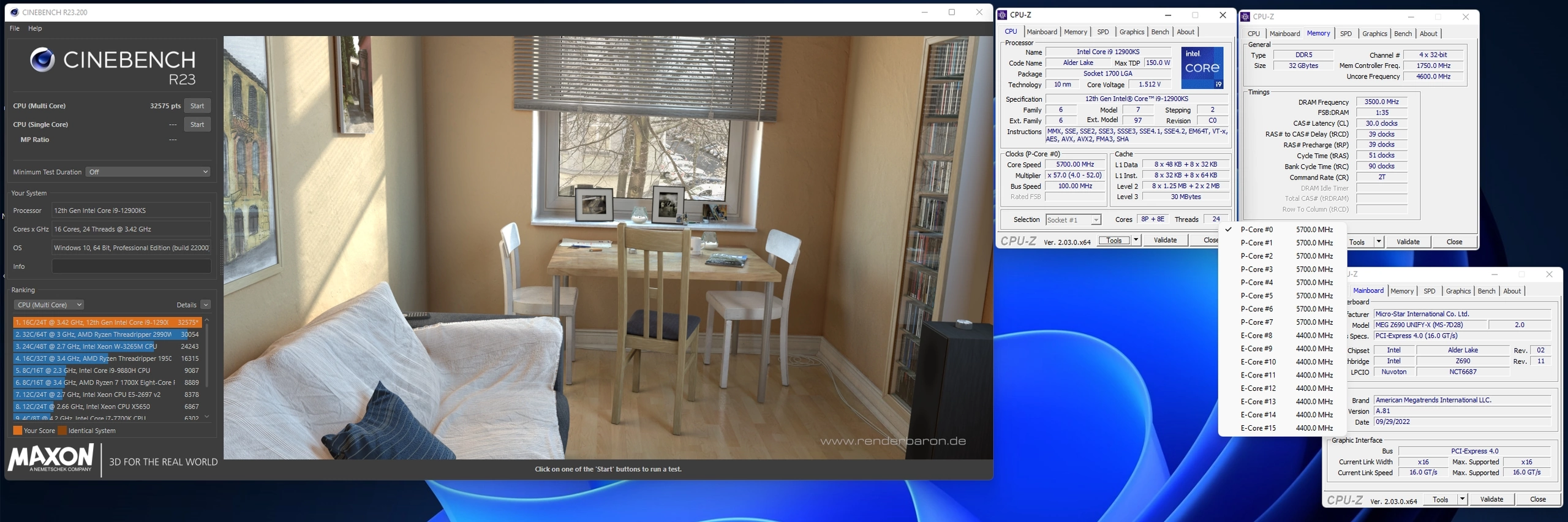This screenshot has width=1568, height=522.
Task: Click Validate in the CPU-Z CPU window
Action: (x=1165, y=241)
